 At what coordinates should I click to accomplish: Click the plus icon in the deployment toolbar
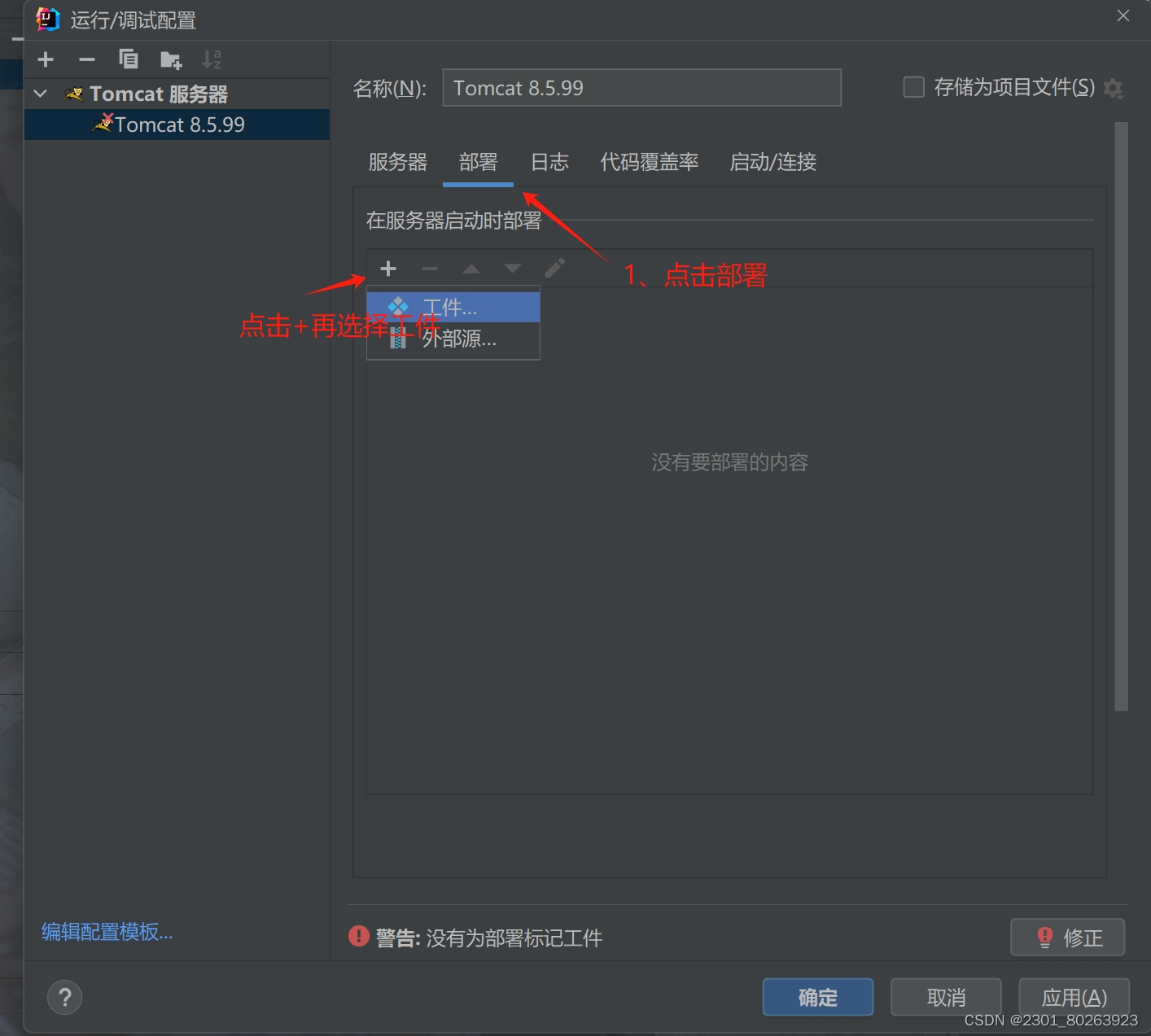(x=388, y=269)
